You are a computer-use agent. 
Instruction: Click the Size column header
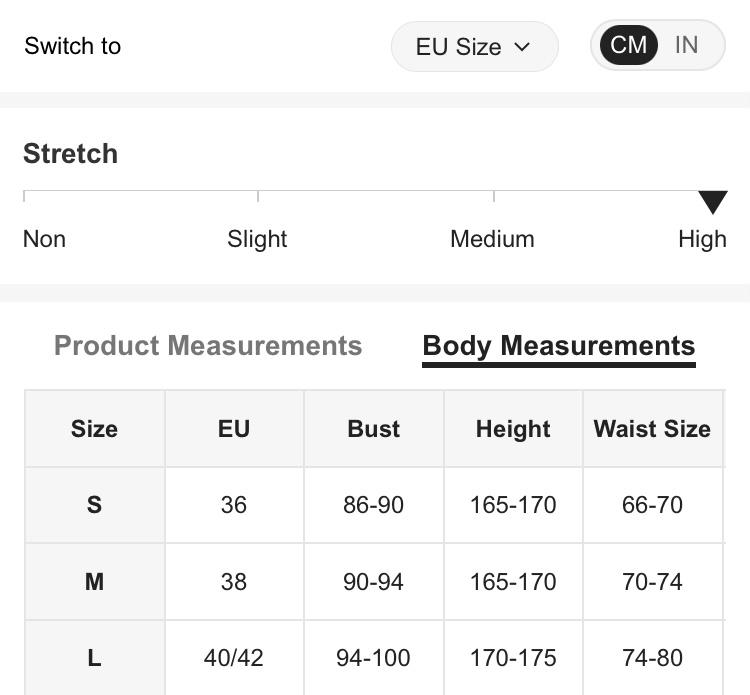click(94, 429)
